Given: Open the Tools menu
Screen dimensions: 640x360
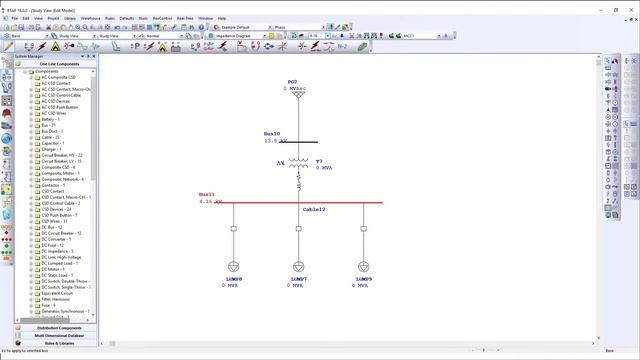Looking at the screenshot, I should 143,18.
